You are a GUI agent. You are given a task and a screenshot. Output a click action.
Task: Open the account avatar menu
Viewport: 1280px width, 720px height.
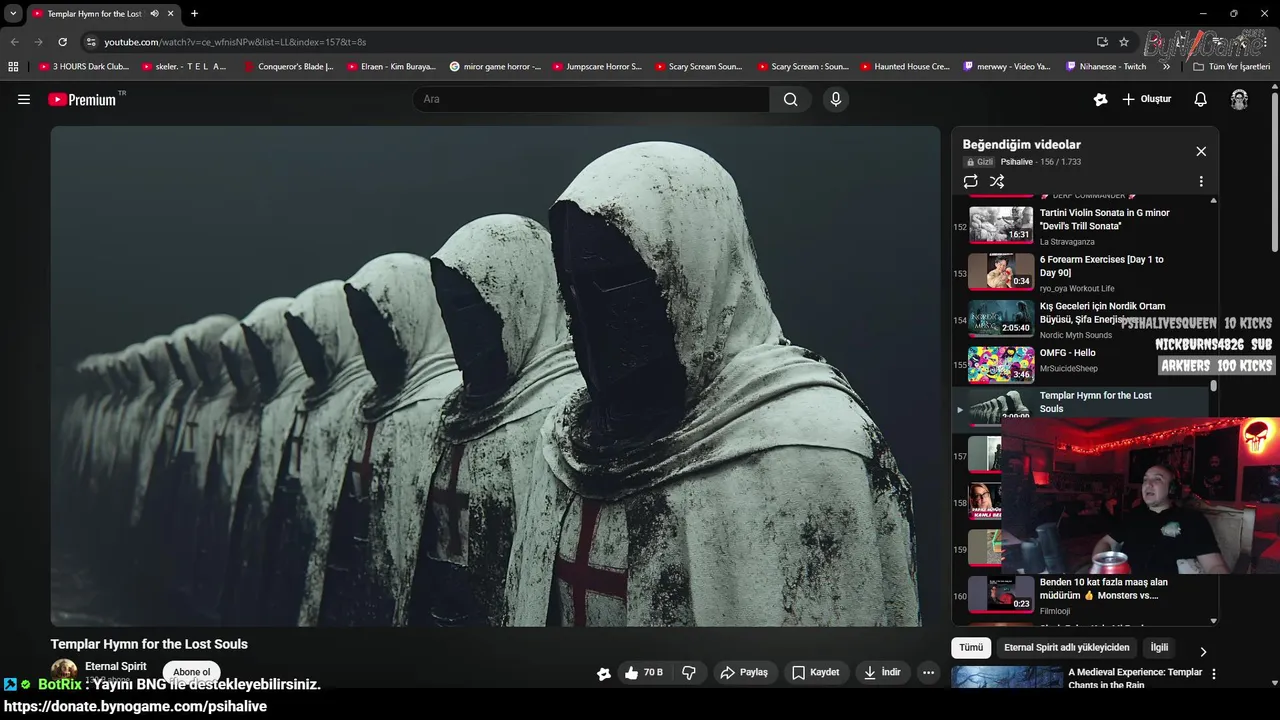(x=1239, y=99)
